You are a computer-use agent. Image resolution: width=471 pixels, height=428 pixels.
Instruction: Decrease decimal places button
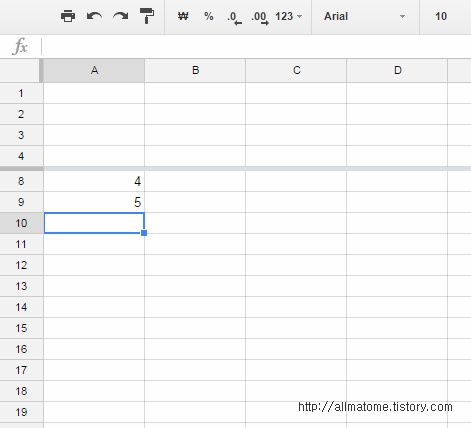234,17
